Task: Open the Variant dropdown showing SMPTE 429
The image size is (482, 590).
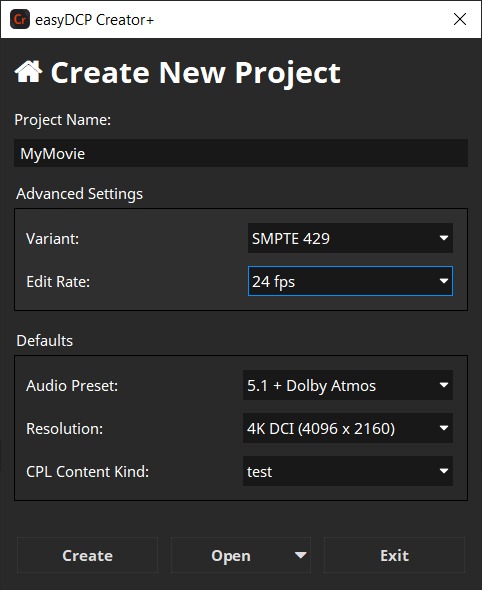Action: click(x=350, y=238)
